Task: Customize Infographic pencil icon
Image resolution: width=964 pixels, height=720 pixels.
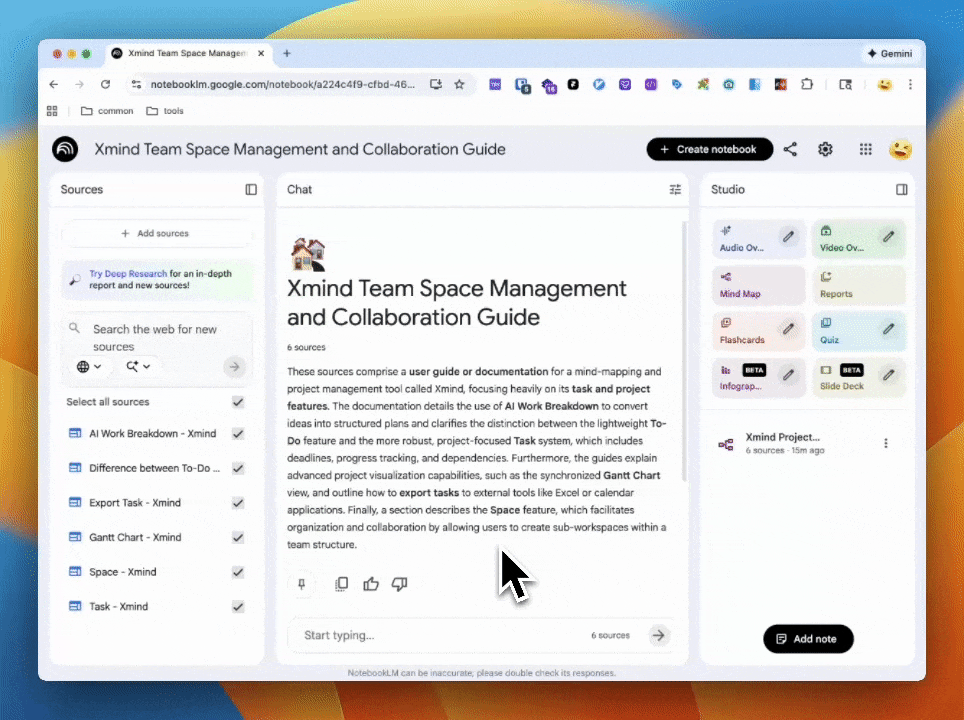Action: (788, 375)
